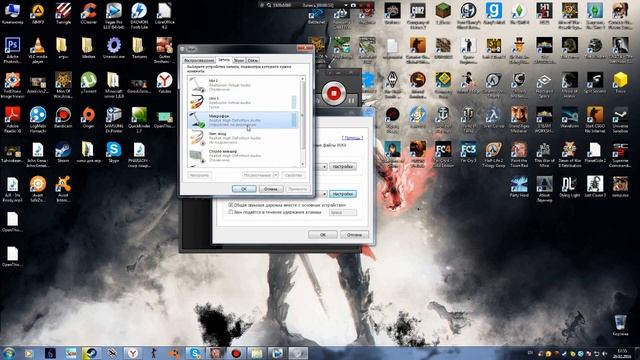
Task: Click OK in Bandicam settings window
Action: 322,235
